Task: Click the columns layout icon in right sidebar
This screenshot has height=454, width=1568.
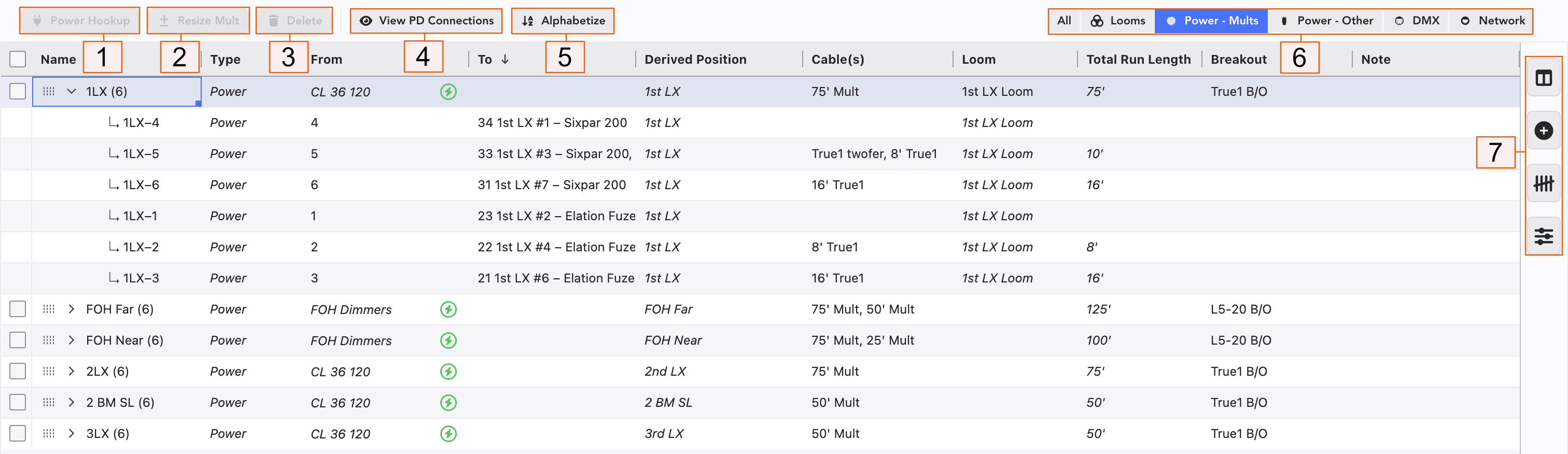Action: coord(1543,78)
